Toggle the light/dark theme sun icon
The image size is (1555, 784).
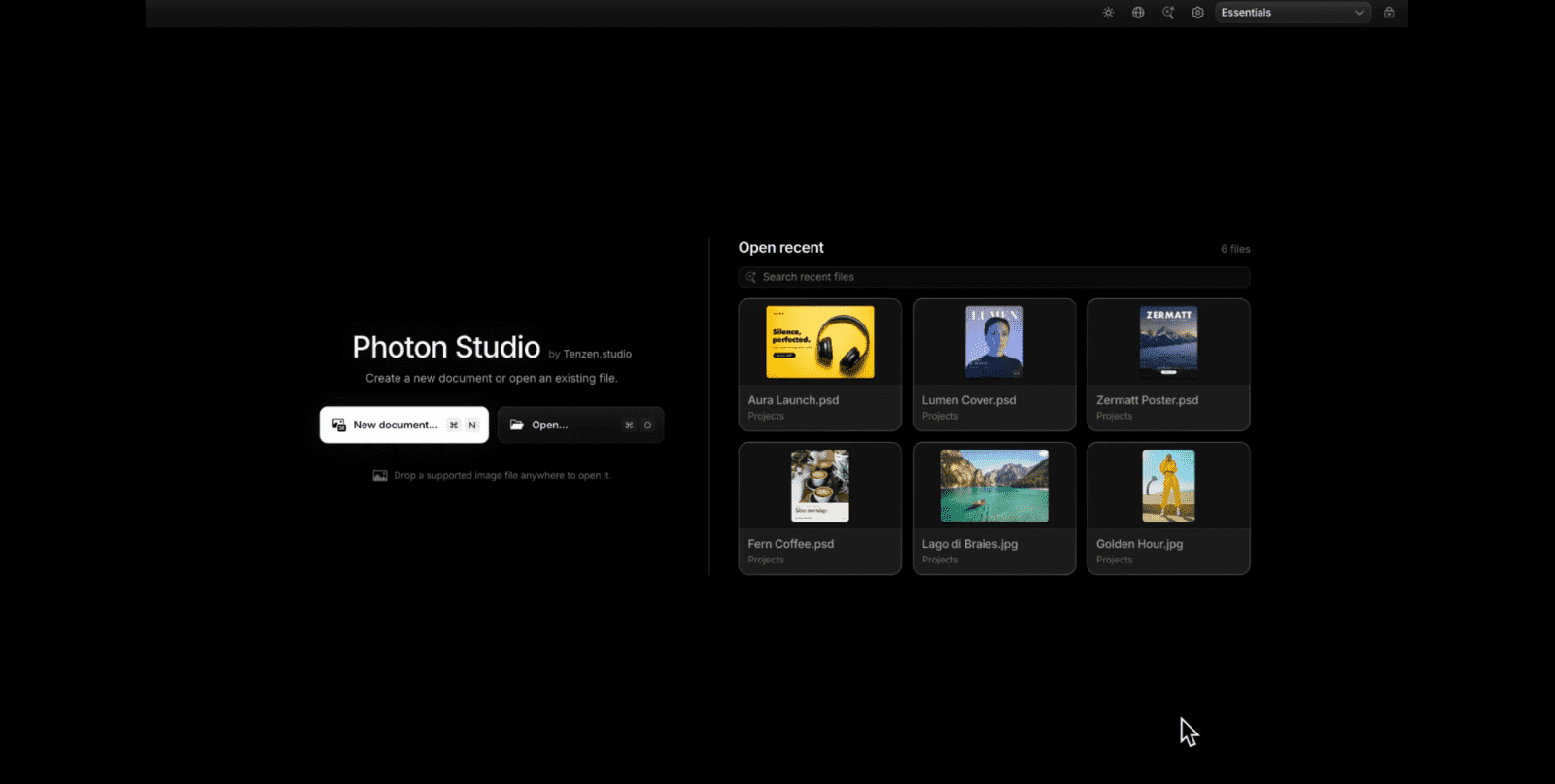[1108, 13]
